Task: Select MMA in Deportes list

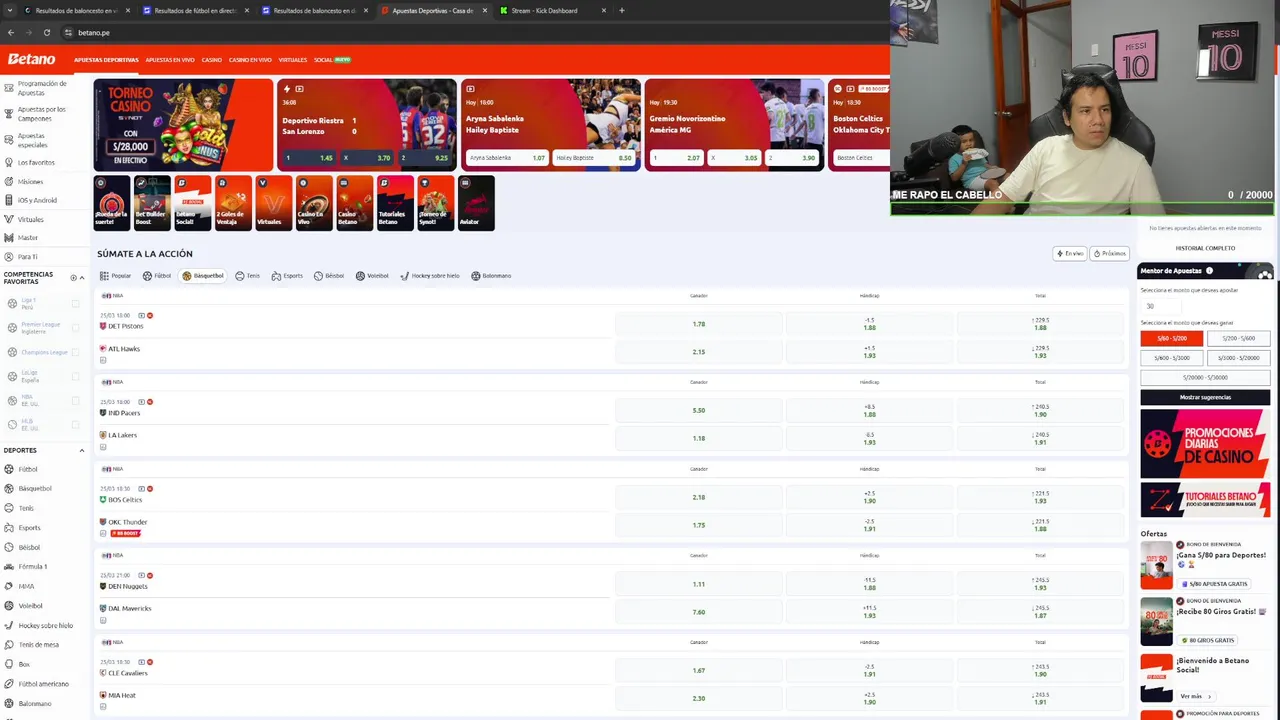Action: point(26,586)
